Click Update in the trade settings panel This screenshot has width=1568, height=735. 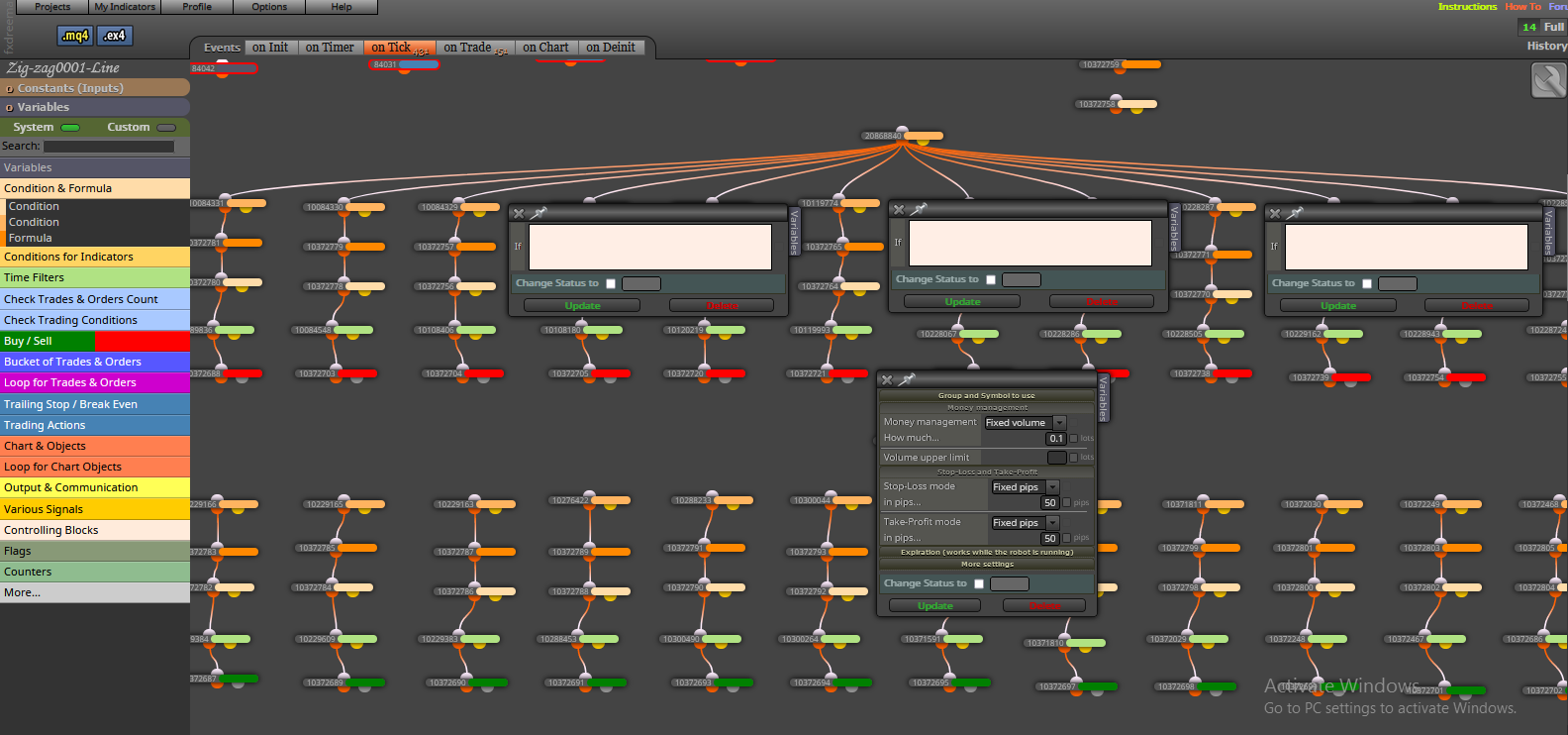coord(934,605)
